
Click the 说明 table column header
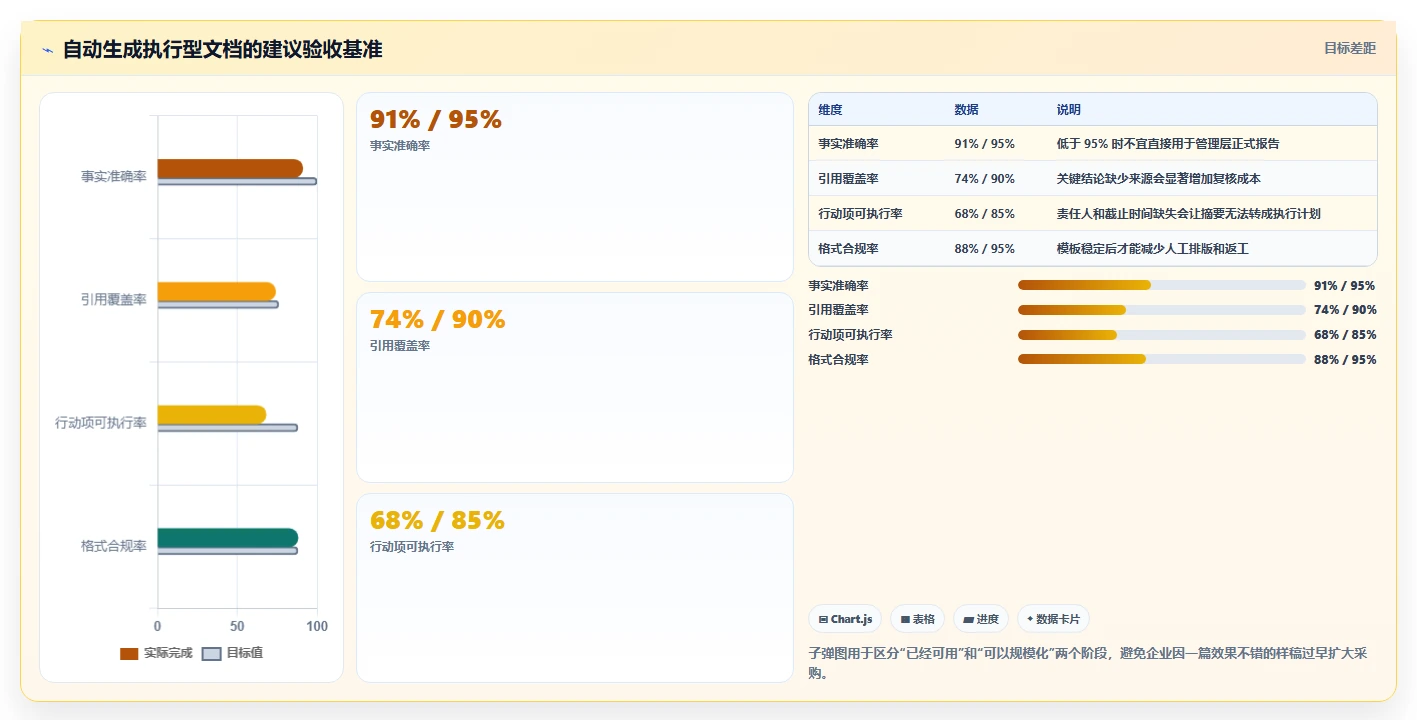point(1069,110)
